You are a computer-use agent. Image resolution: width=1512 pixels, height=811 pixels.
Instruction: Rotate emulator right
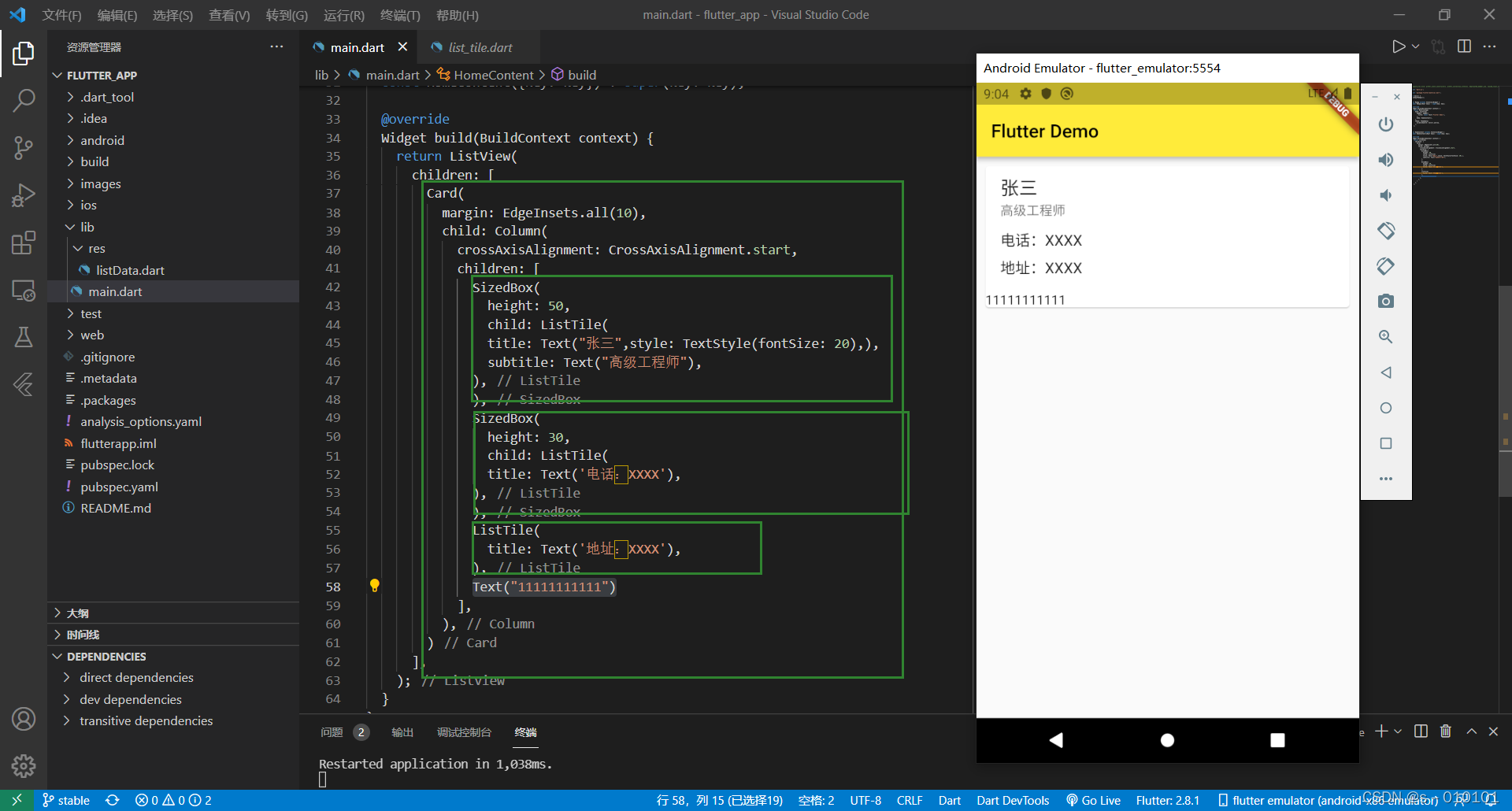(1386, 266)
